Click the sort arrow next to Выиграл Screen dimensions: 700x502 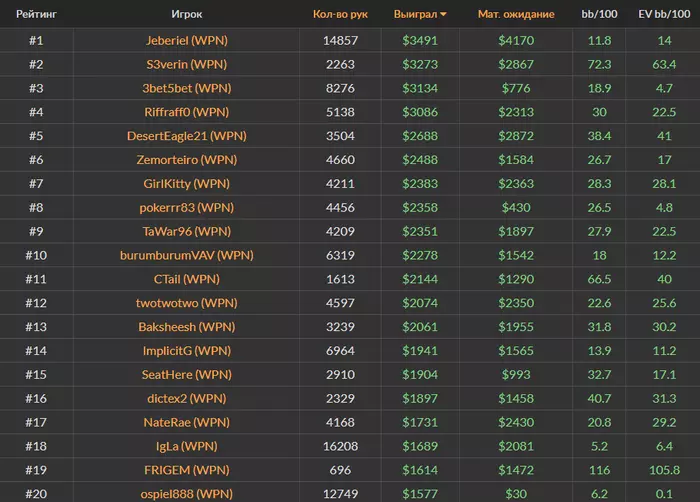pos(444,15)
